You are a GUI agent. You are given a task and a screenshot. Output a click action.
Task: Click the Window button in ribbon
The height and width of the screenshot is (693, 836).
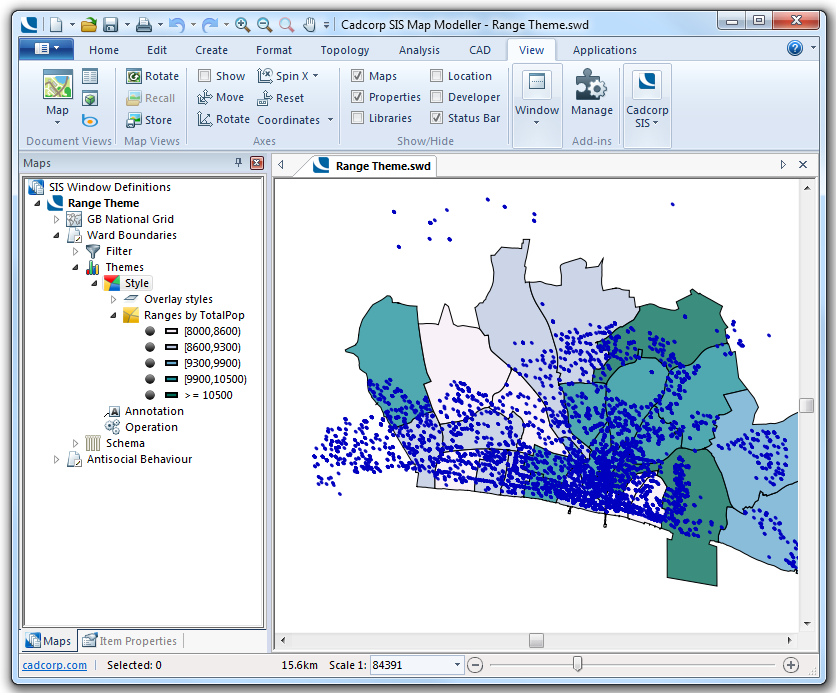click(x=537, y=97)
